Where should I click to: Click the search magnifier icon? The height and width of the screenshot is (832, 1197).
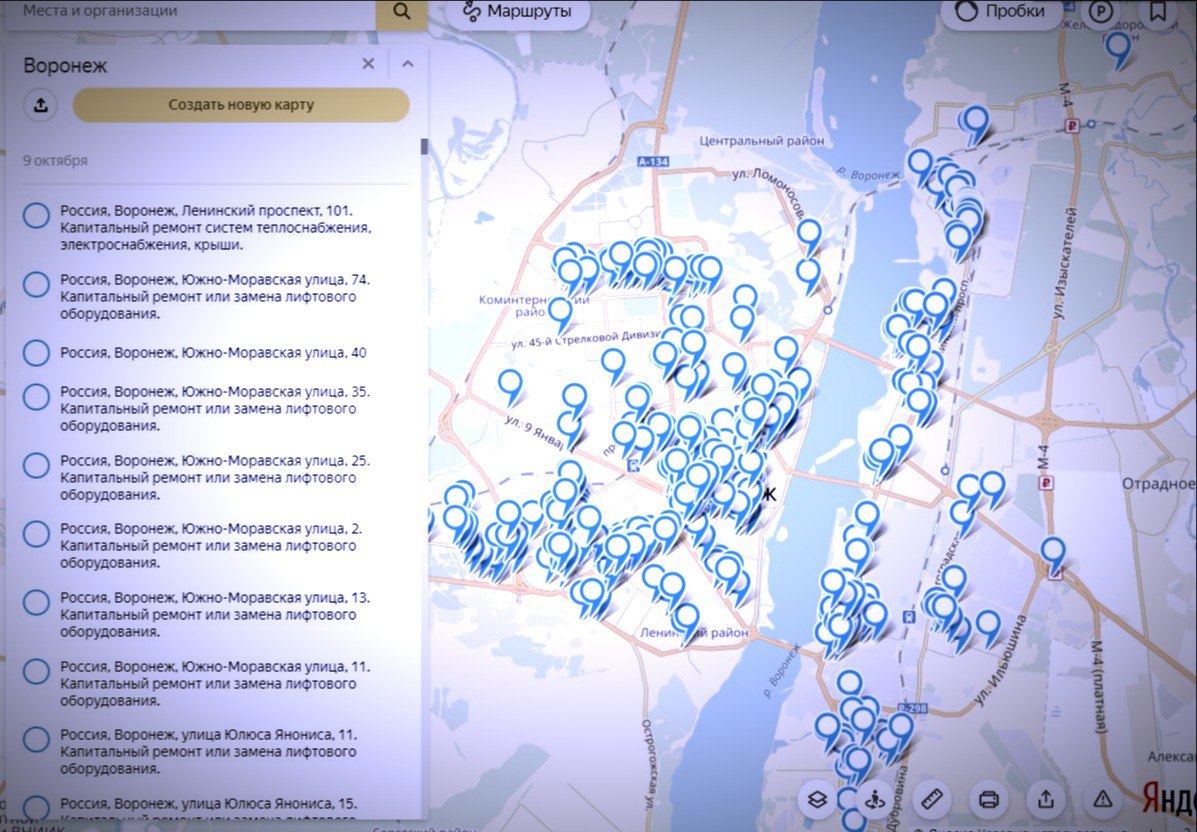(402, 12)
